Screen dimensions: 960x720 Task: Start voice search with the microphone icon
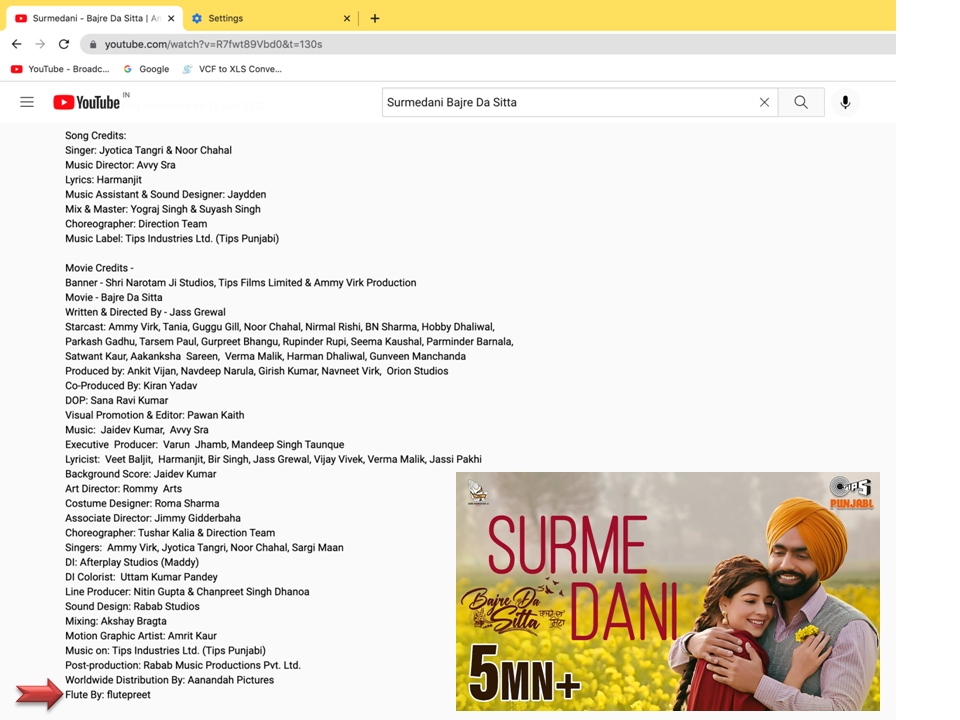point(845,102)
